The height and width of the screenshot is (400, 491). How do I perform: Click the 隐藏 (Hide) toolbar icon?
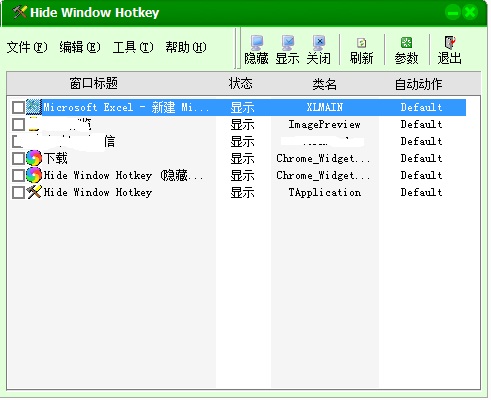click(256, 50)
